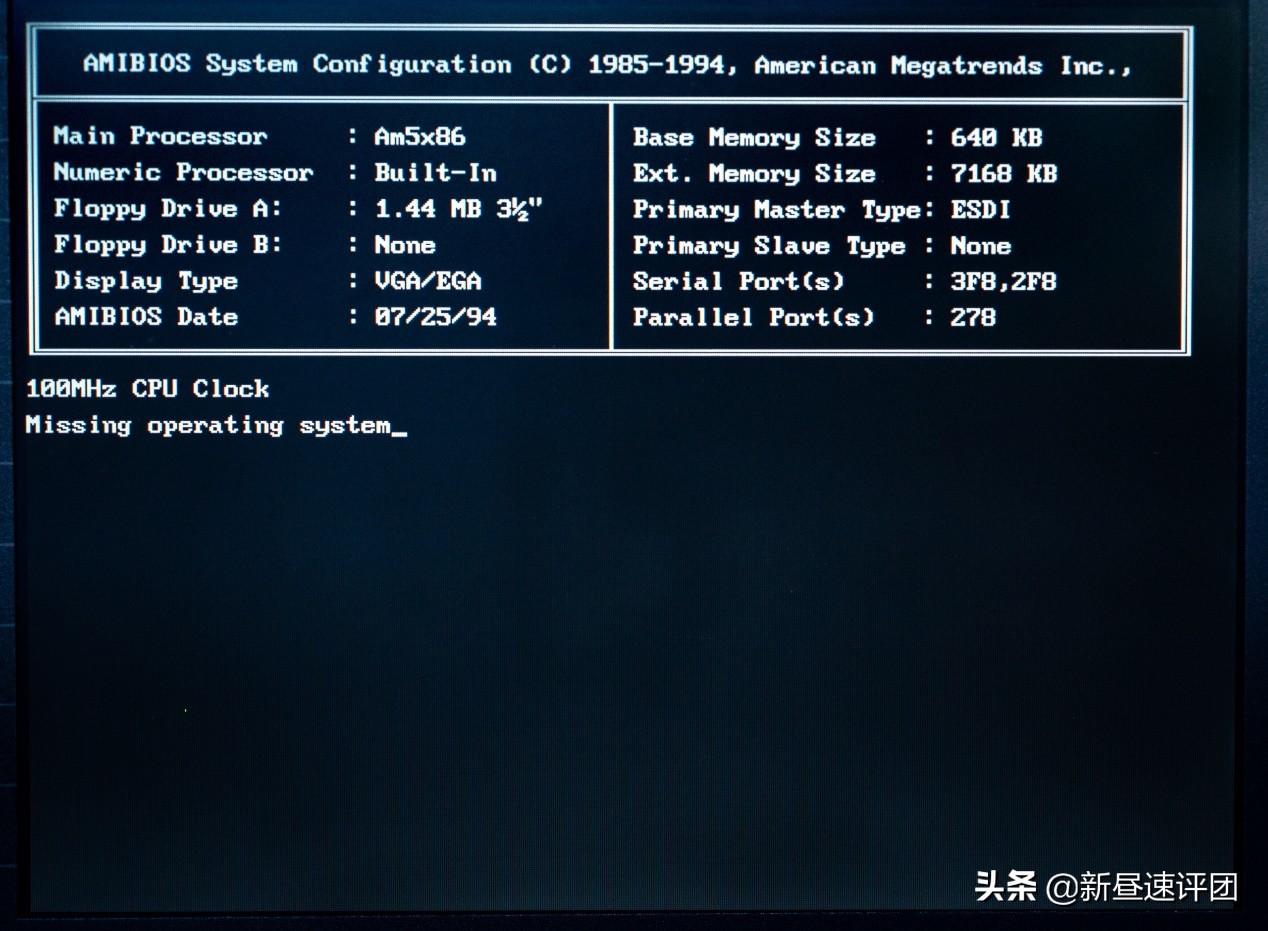Click the "Floppy Drive B:" label

(x=168, y=245)
